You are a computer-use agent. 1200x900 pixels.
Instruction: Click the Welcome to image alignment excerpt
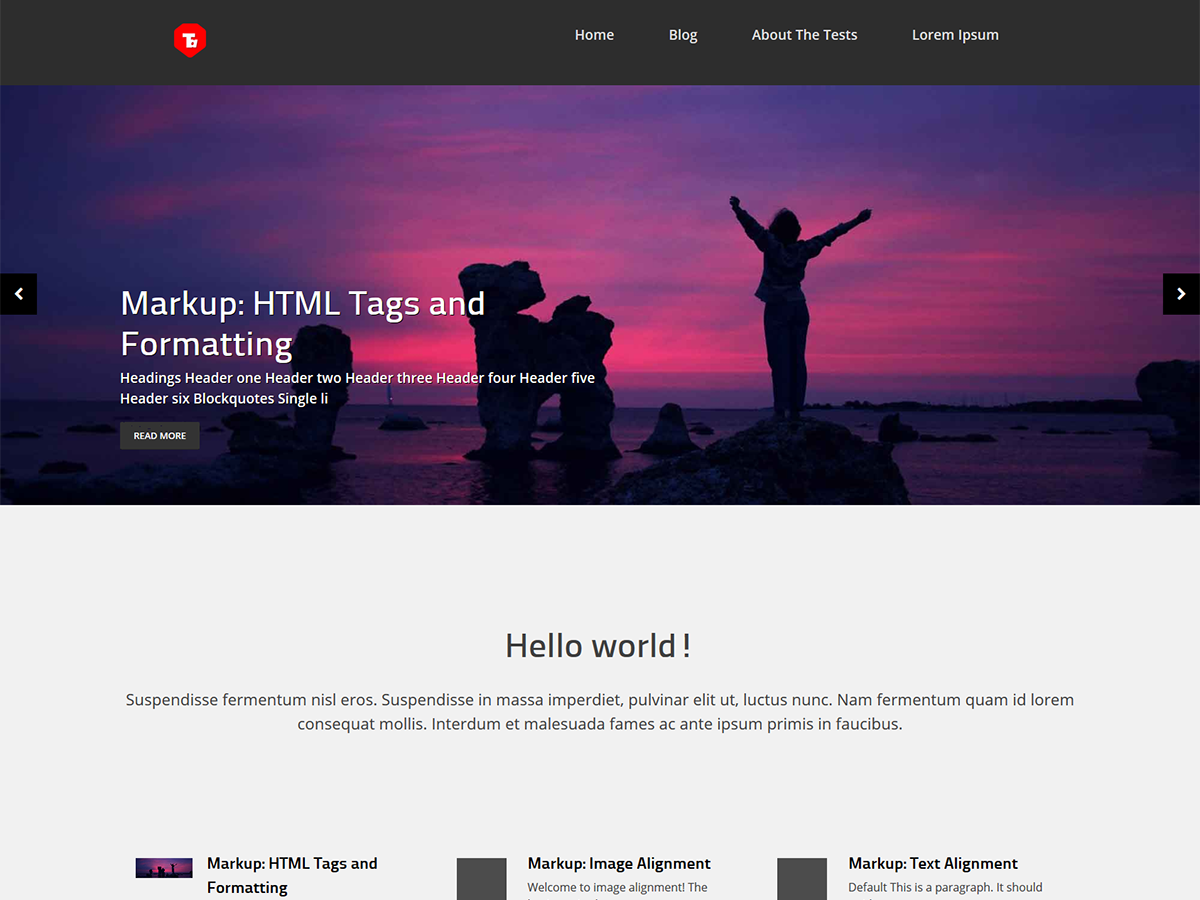[617, 888]
